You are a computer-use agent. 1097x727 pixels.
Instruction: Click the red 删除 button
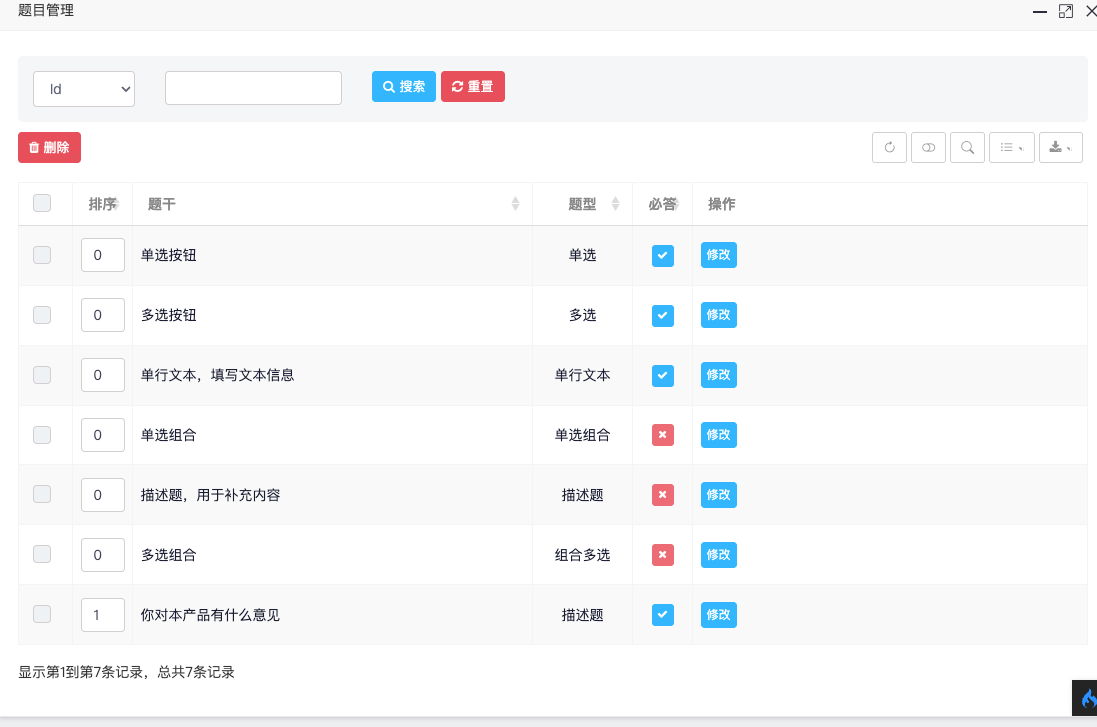(49, 148)
